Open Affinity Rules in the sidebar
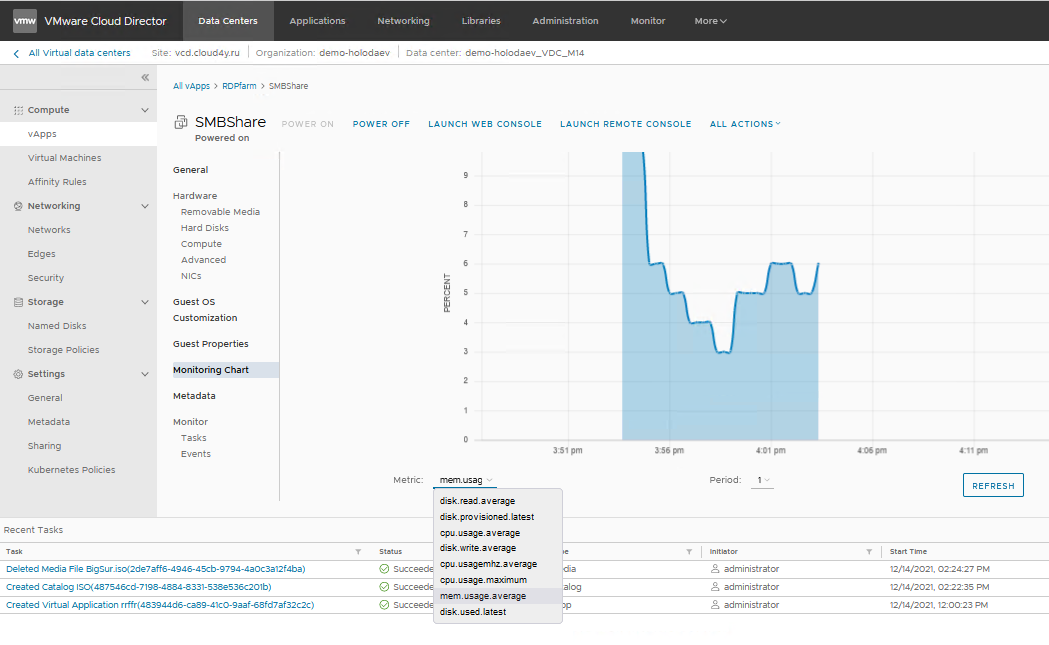The width and height of the screenshot is (1049, 645). point(57,182)
